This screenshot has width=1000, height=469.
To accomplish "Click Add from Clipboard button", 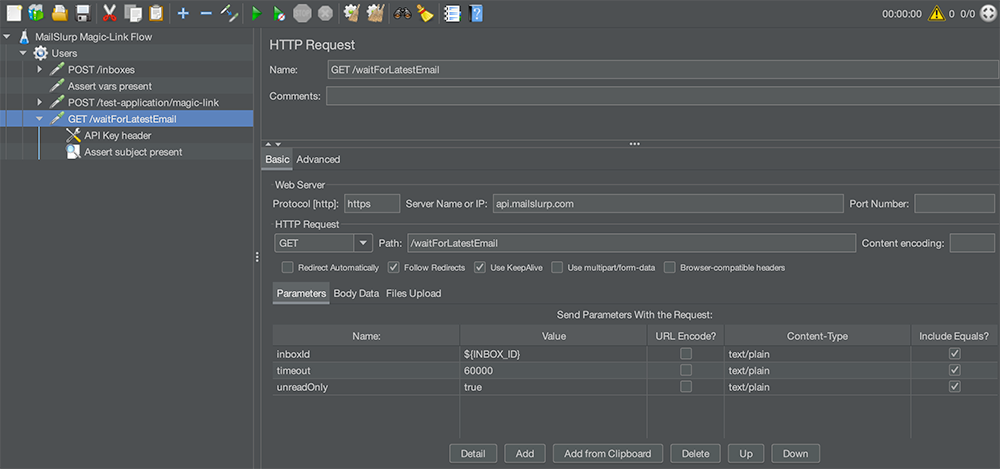I will [x=608, y=454].
